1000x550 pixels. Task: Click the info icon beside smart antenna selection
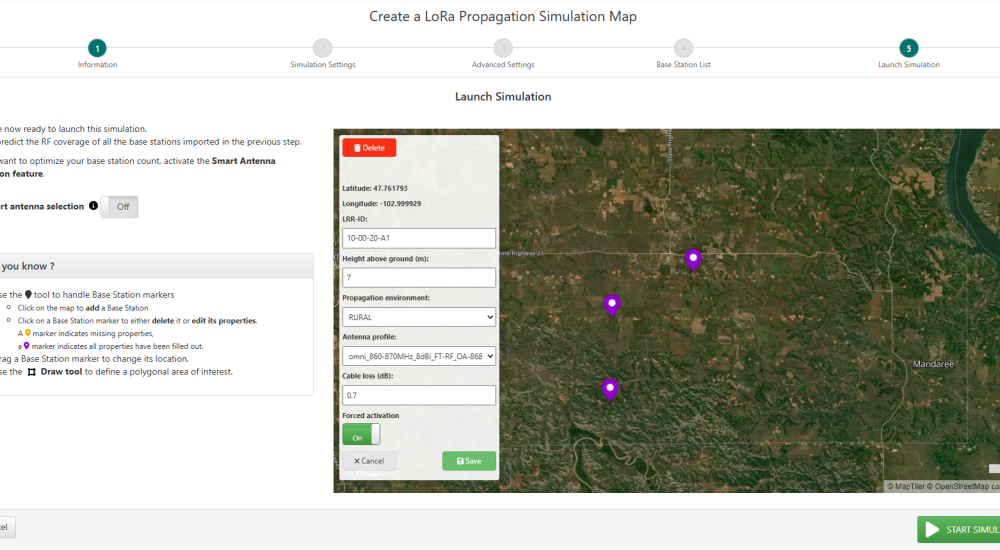tap(93, 205)
